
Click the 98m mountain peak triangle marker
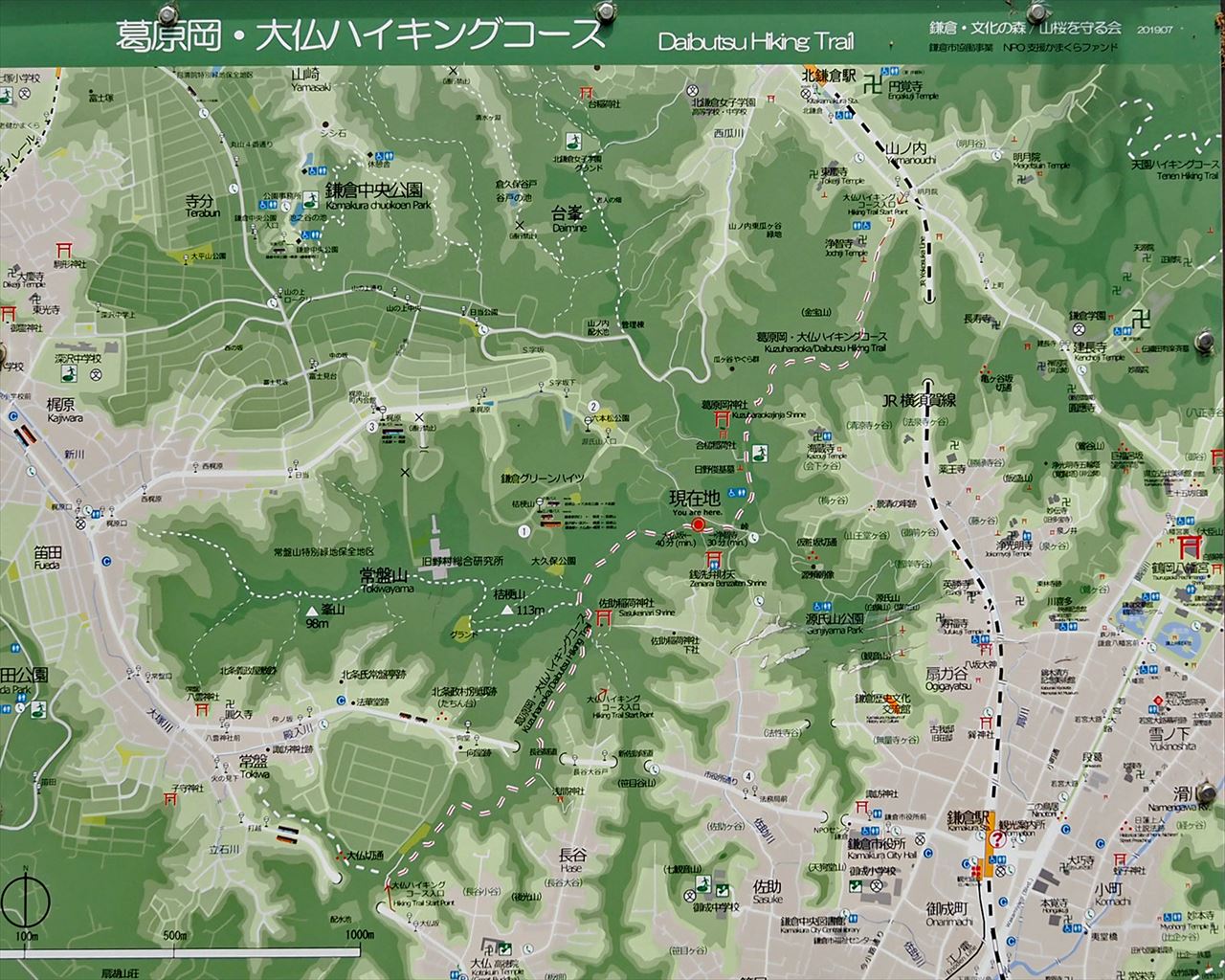[313, 610]
